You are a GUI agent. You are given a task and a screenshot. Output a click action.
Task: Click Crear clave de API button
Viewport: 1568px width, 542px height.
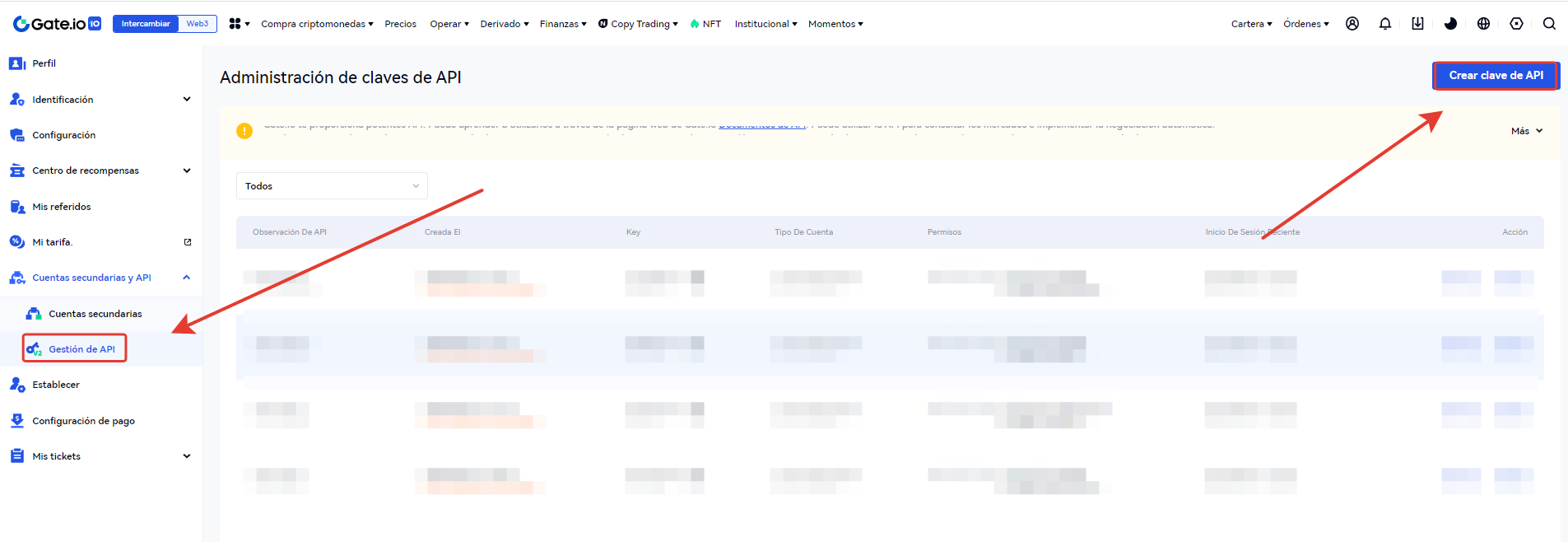tap(1496, 75)
